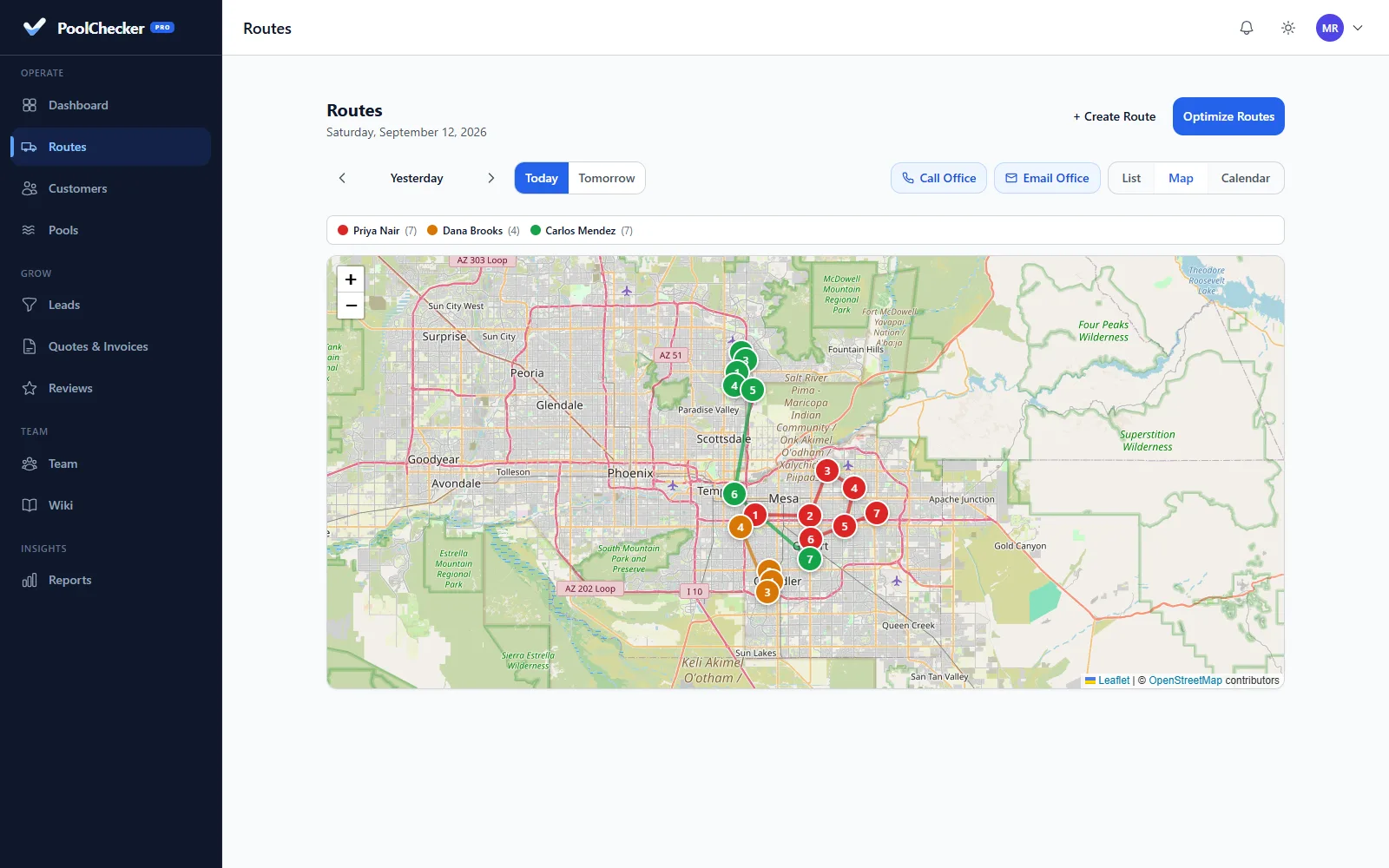
Task: Click the Dana Brooks legend name
Action: pos(472,230)
